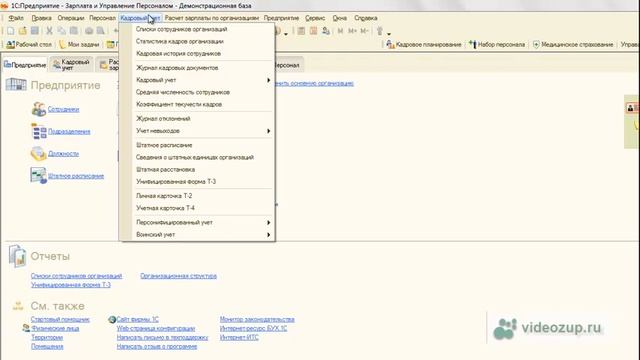Click the New document toolbar icon
The height and width of the screenshot is (360, 640).
(11, 31)
